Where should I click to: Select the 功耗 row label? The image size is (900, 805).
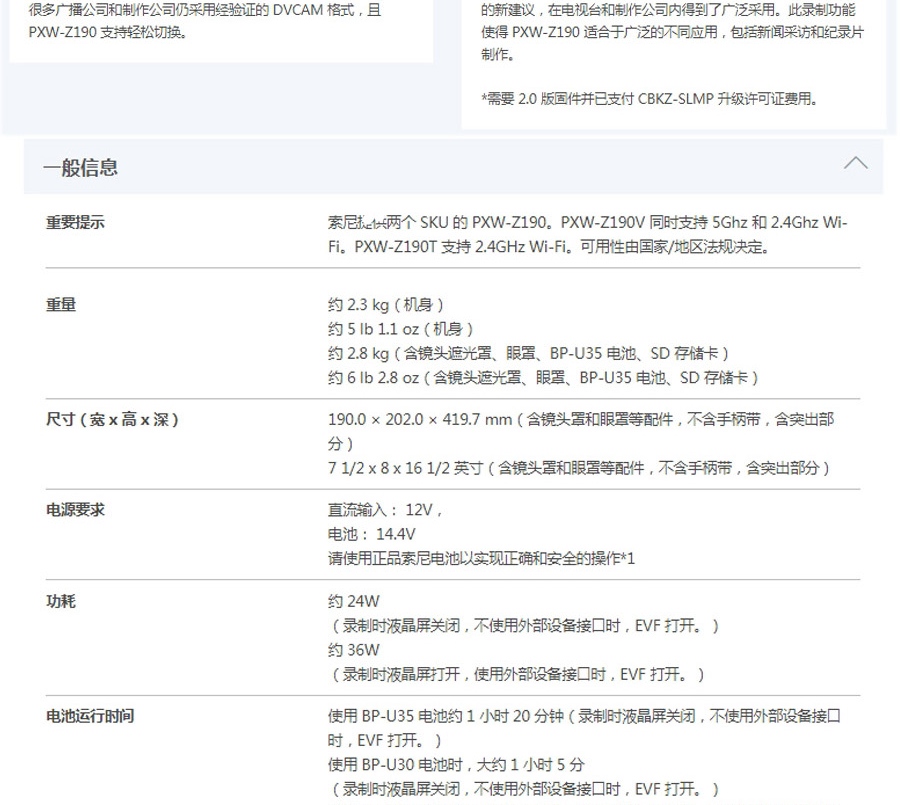(x=61, y=601)
